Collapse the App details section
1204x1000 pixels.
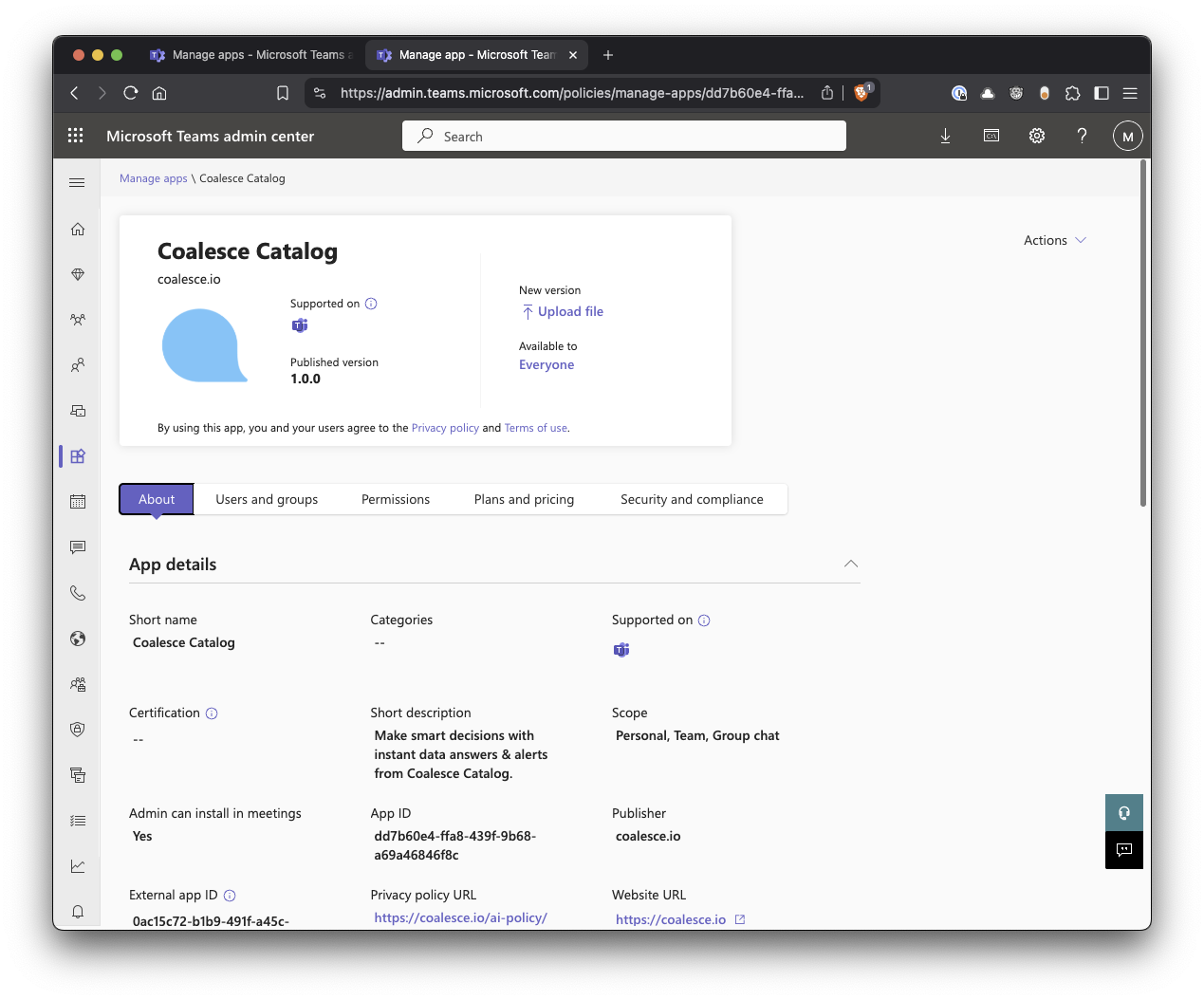point(851,564)
